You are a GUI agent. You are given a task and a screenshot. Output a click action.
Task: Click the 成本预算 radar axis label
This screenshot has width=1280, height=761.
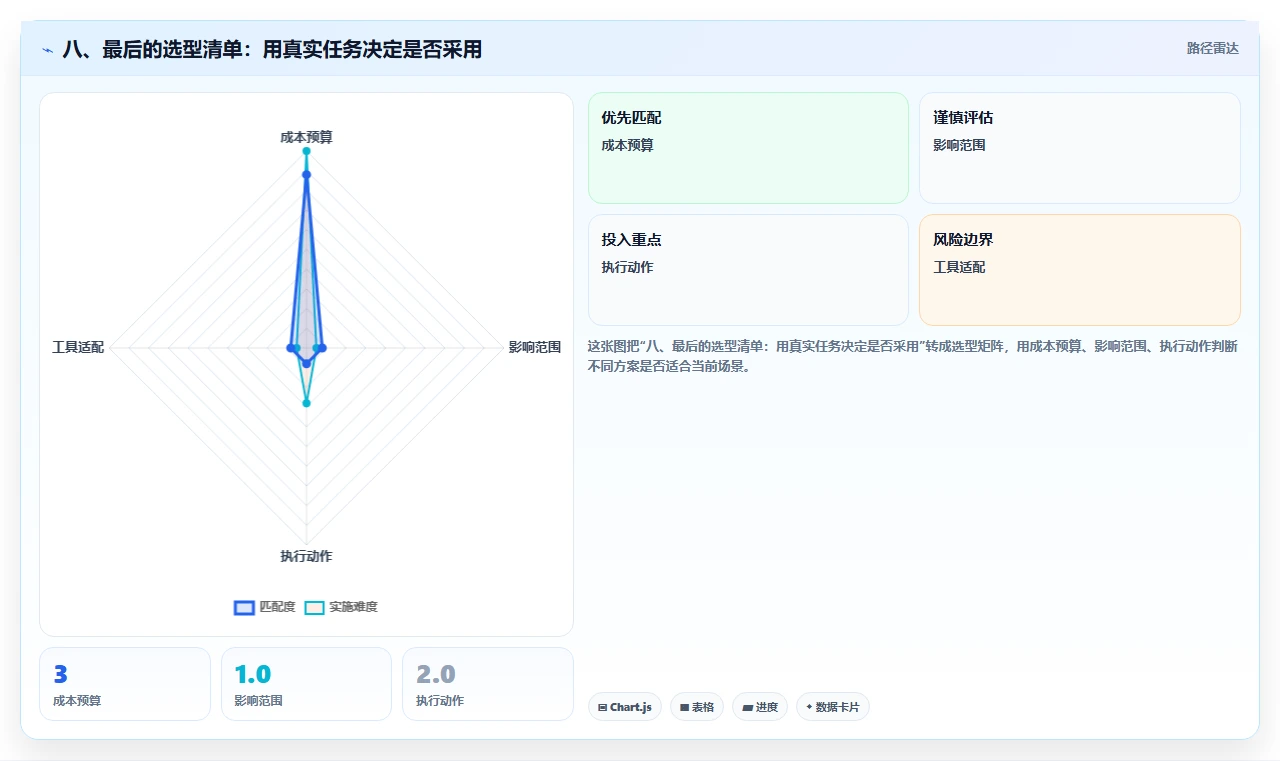[306, 137]
